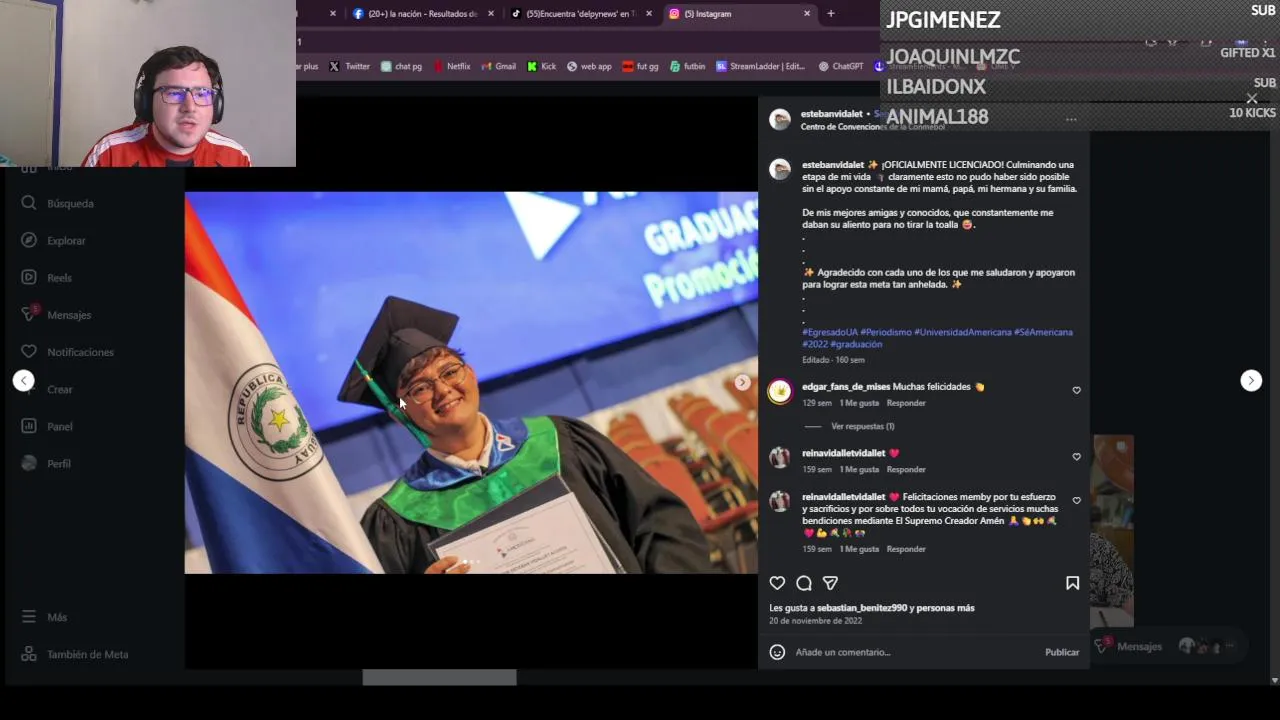Click the Publicar button to post a comment
The height and width of the screenshot is (720, 1280).
point(1062,652)
